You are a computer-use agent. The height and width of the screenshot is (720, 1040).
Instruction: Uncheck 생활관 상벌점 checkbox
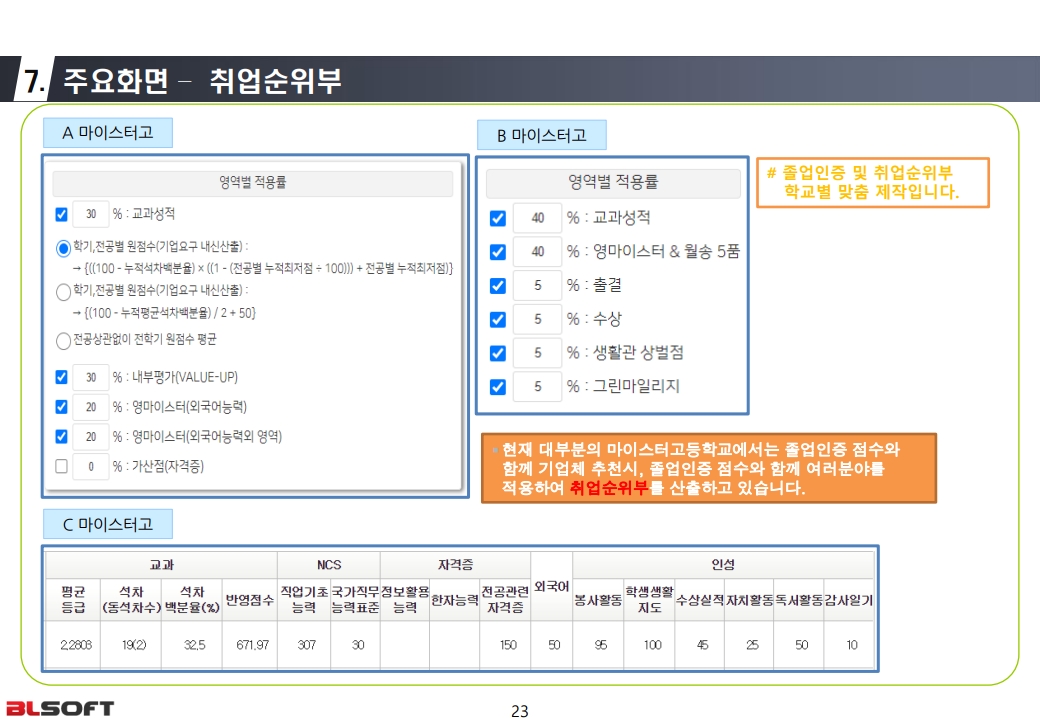[497, 353]
